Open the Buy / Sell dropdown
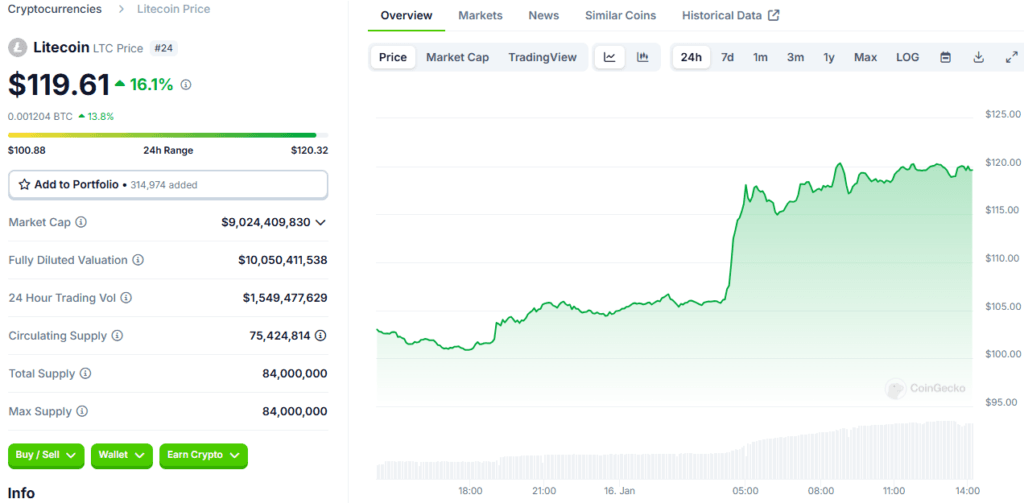The height and width of the screenshot is (503, 1024). coord(46,455)
